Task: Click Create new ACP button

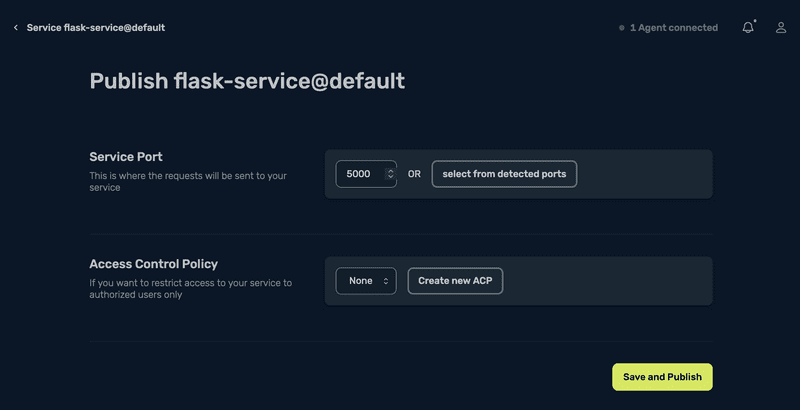Action: pyautogui.click(x=455, y=281)
